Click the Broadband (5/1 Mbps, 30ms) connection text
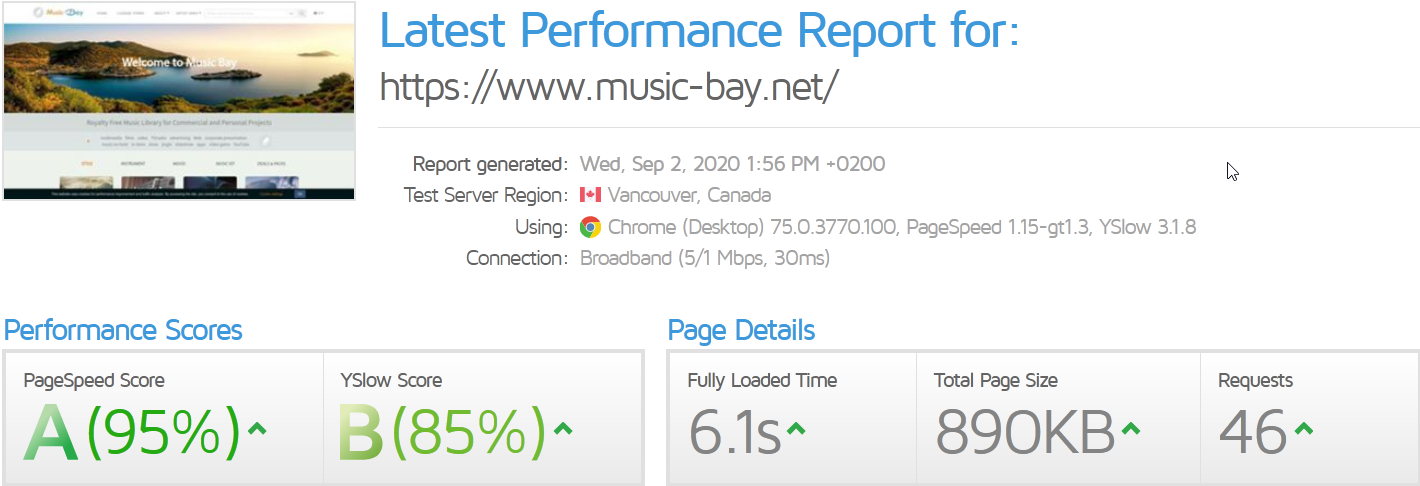The height and width of the screenshot is (486, 1420). pyautogui.click(x=705, y=258)
